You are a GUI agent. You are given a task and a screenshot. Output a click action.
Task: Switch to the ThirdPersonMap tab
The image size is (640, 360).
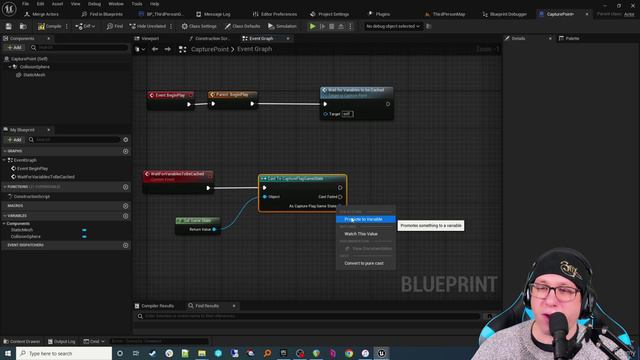(445, 14)
